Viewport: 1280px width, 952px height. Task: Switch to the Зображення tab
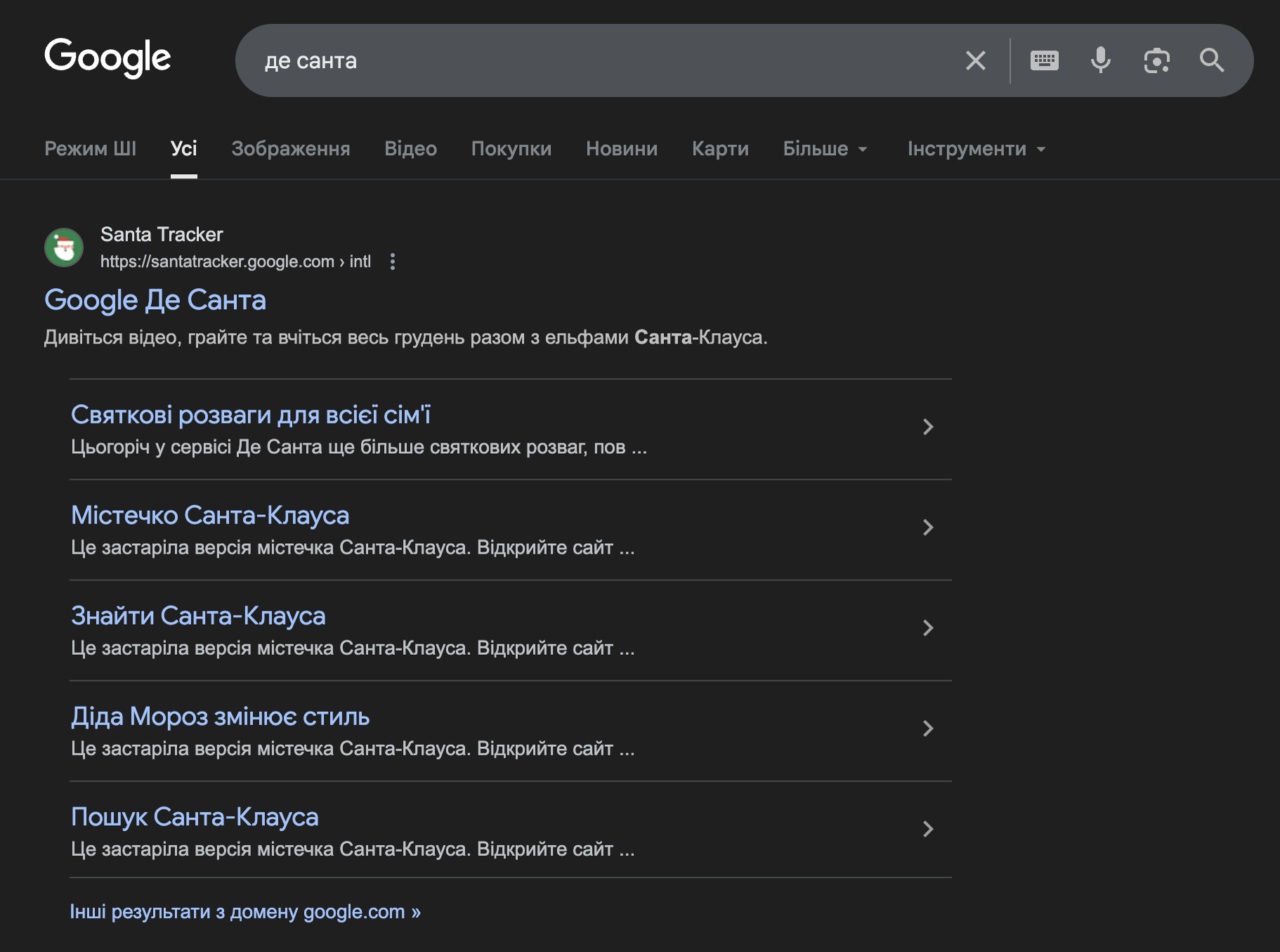point(290,149)
